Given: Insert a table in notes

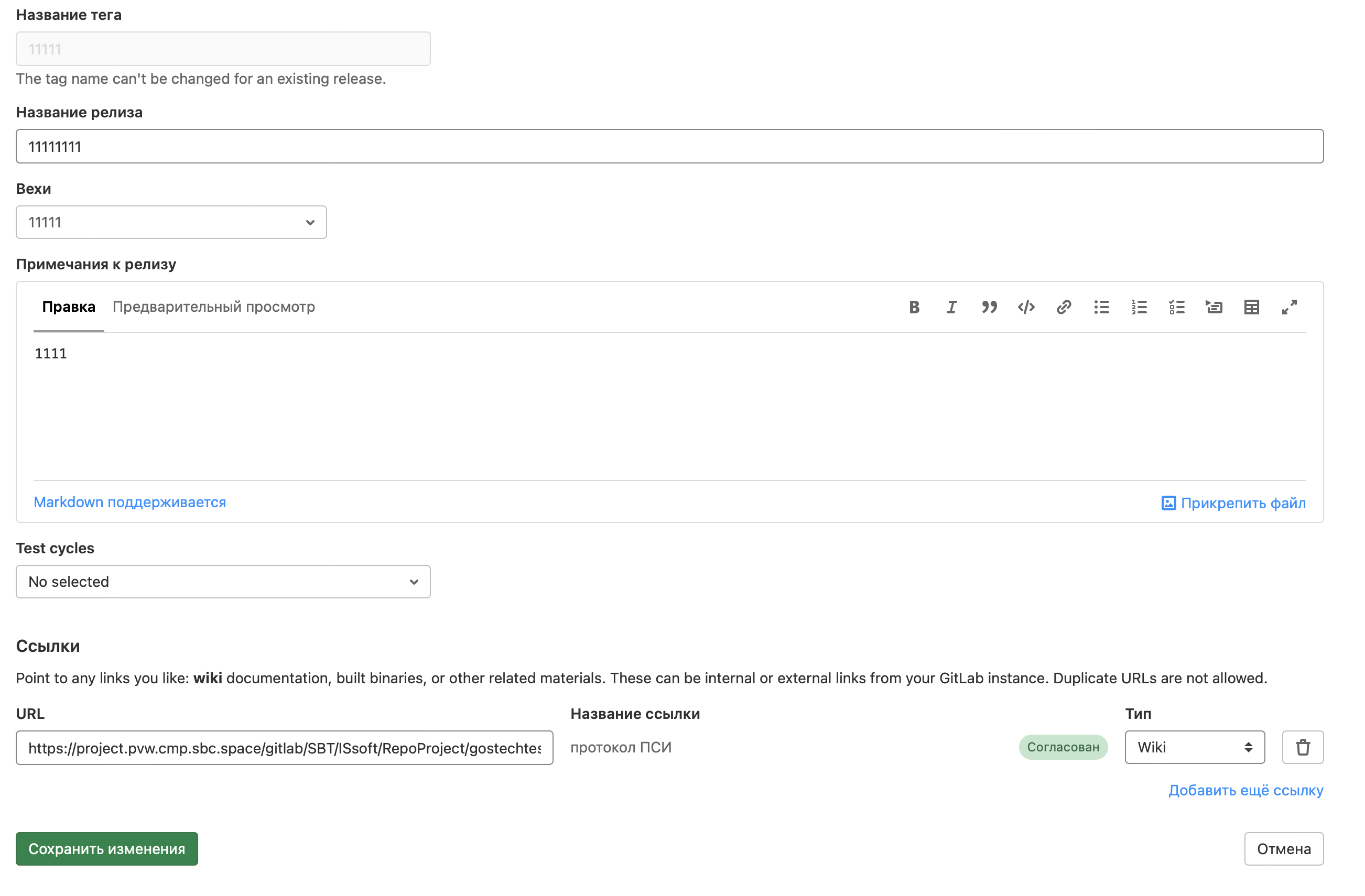Looking at the screenshot, I should point(1251,307).
